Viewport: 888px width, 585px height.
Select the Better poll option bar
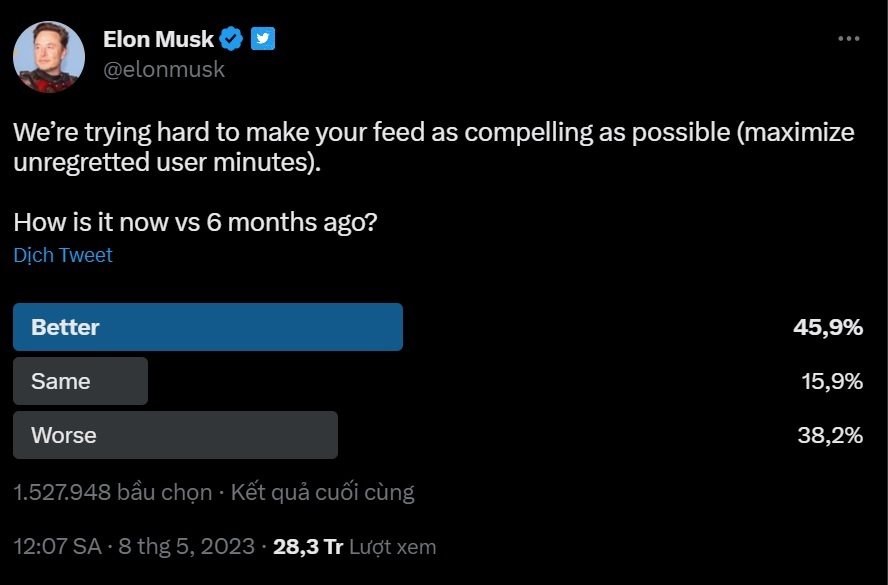click(x=208, y=327)
